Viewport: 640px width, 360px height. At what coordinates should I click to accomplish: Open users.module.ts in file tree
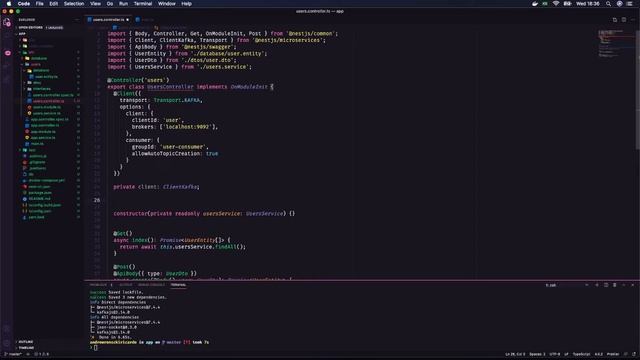47,107
